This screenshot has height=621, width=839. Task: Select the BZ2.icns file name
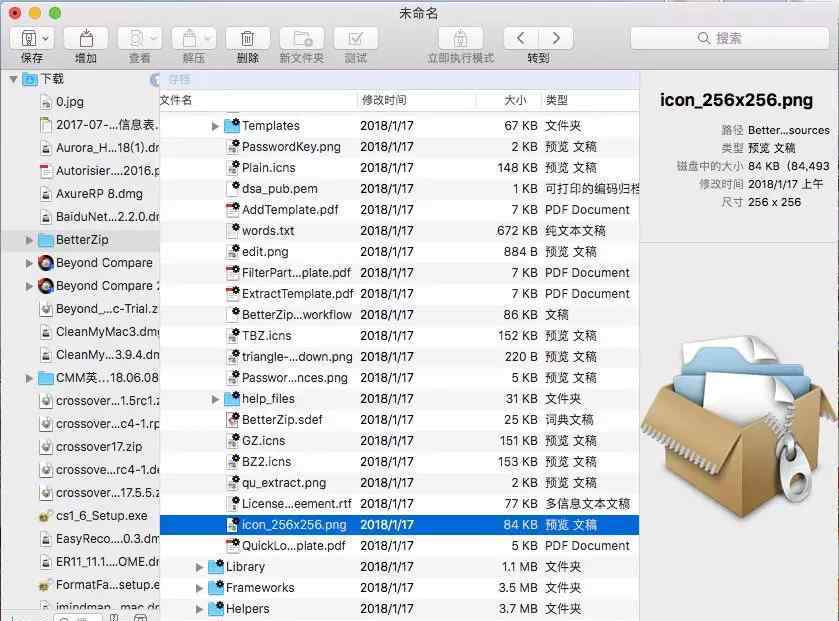point(266,462)
